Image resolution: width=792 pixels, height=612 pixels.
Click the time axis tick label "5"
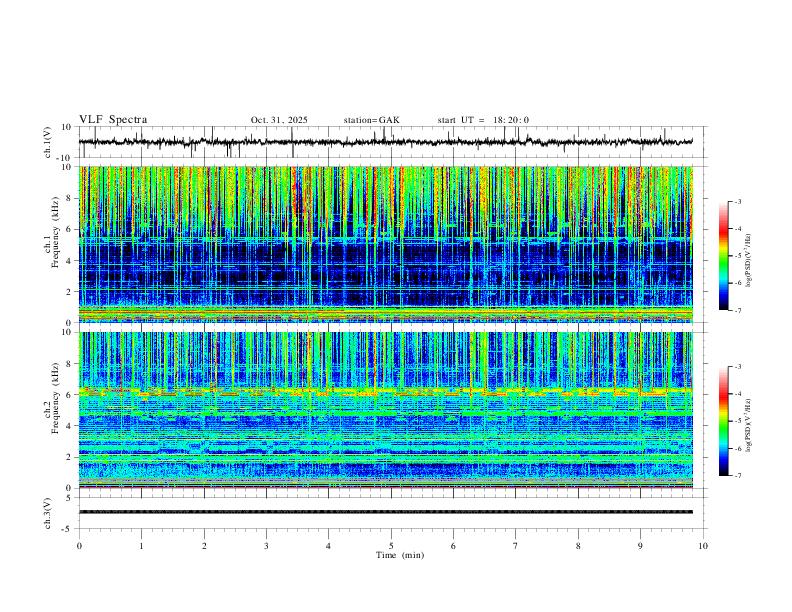(x=391, y=546)
